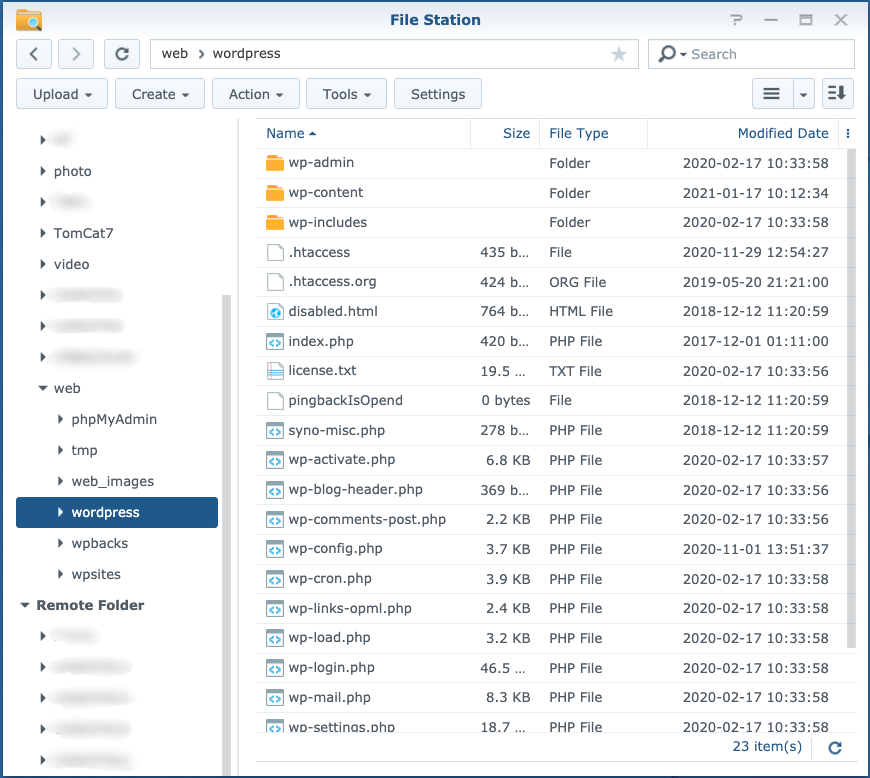The width and height of the screenshot is (870, 778).
Task: Add wordpress folder to favorites with star
Action: point(619,54)
